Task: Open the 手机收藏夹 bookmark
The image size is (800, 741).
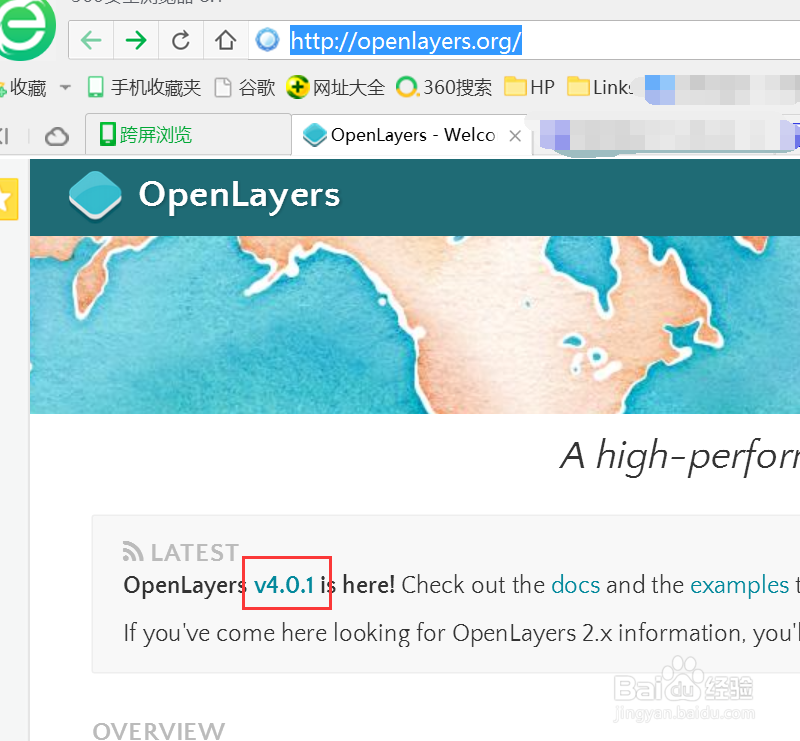Action: coord(144,87)
